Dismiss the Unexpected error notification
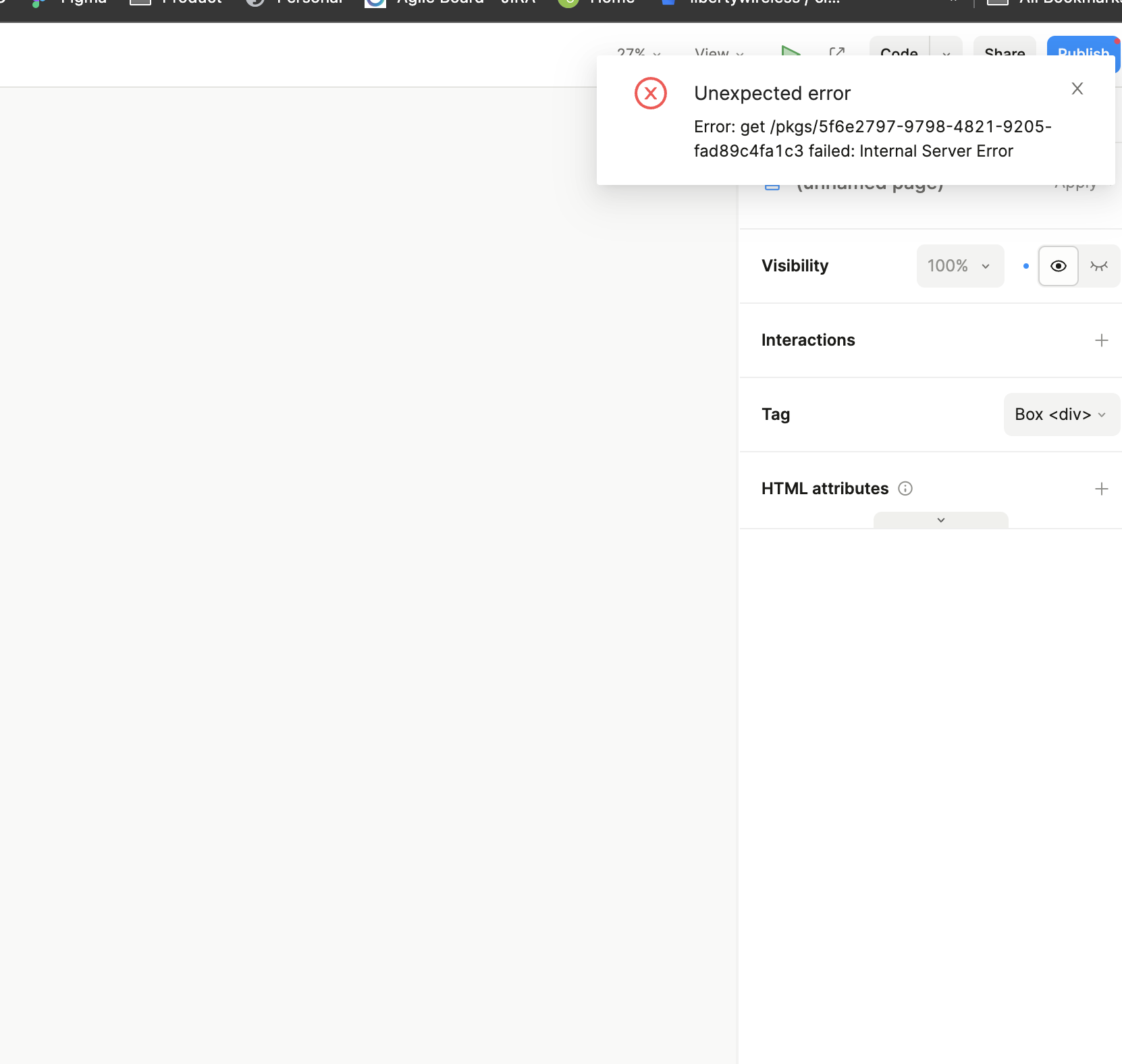The width and height of the screenshot is (1122, 1064). (1077, 88)
